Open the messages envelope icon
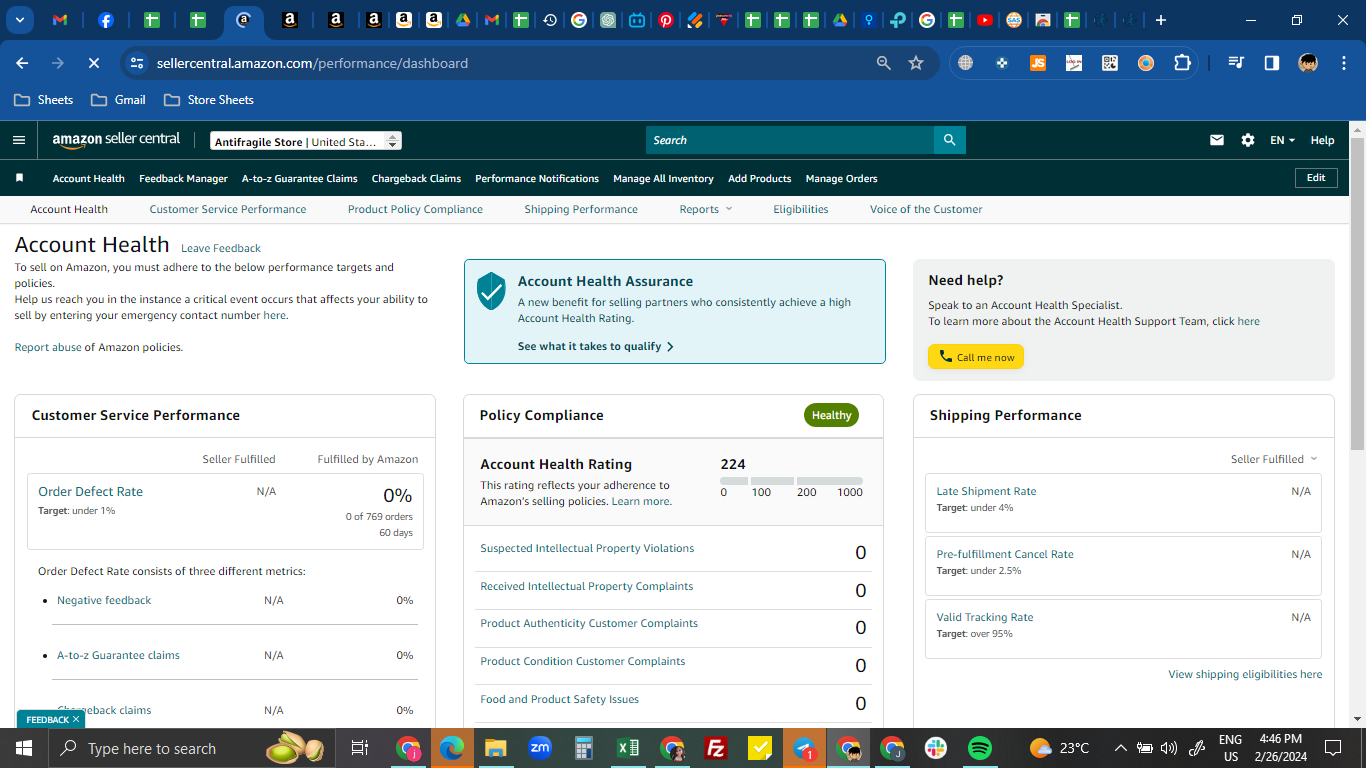 pos(1217,140)
